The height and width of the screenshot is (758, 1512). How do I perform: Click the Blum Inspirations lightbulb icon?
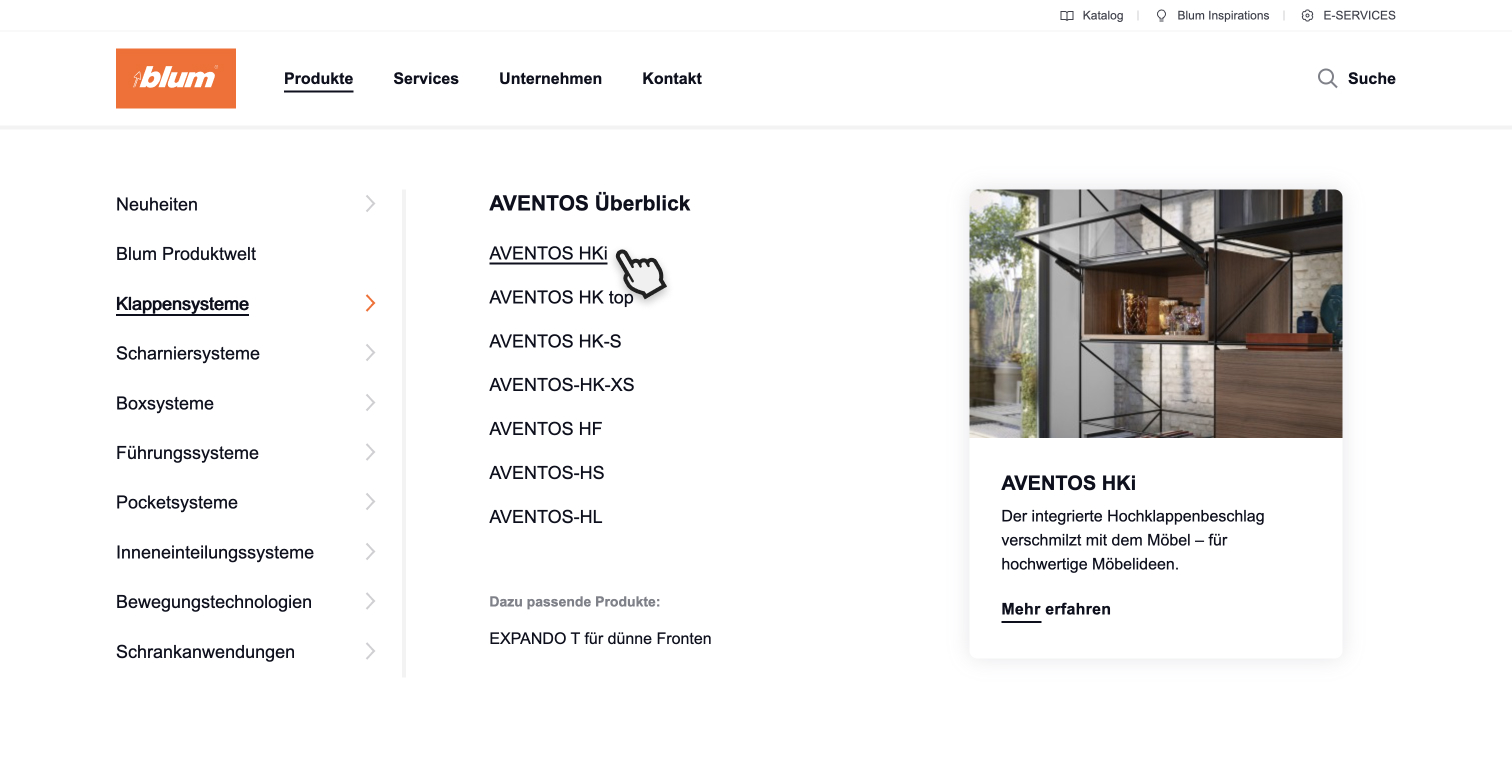pos(1161,16)
